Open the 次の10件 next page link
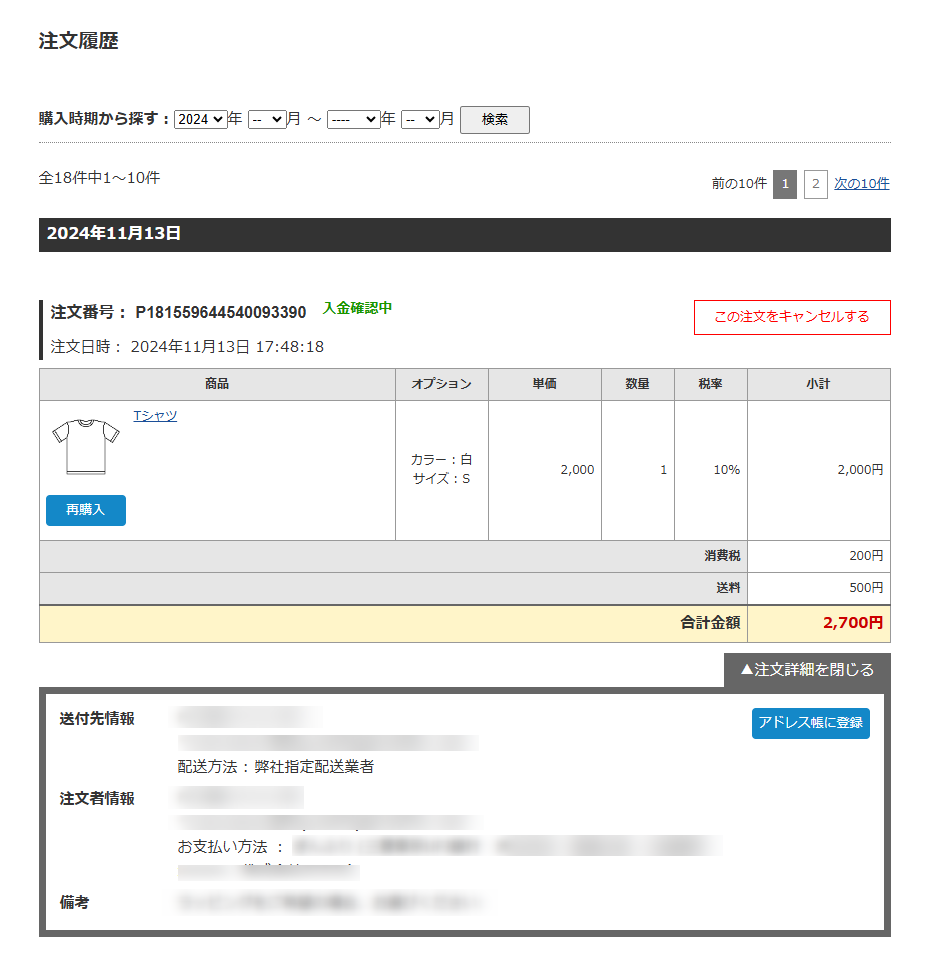932x956 pixels. 861,184
